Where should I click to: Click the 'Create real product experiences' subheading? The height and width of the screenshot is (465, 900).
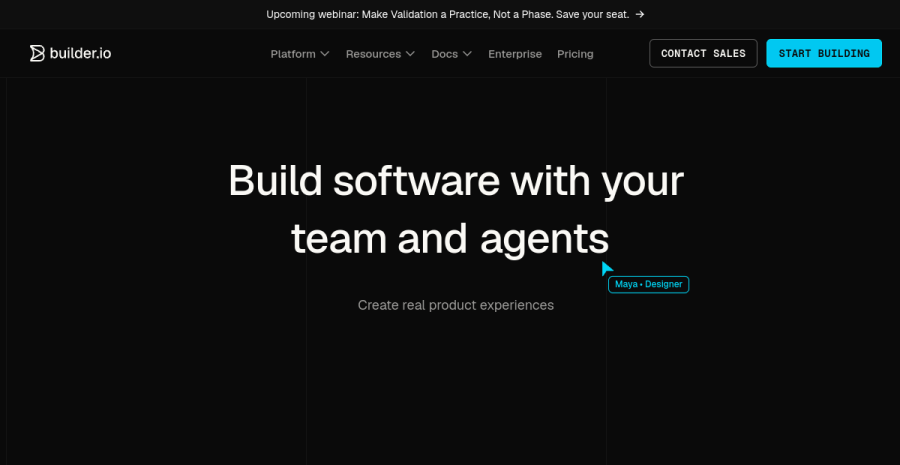(456, 305)
